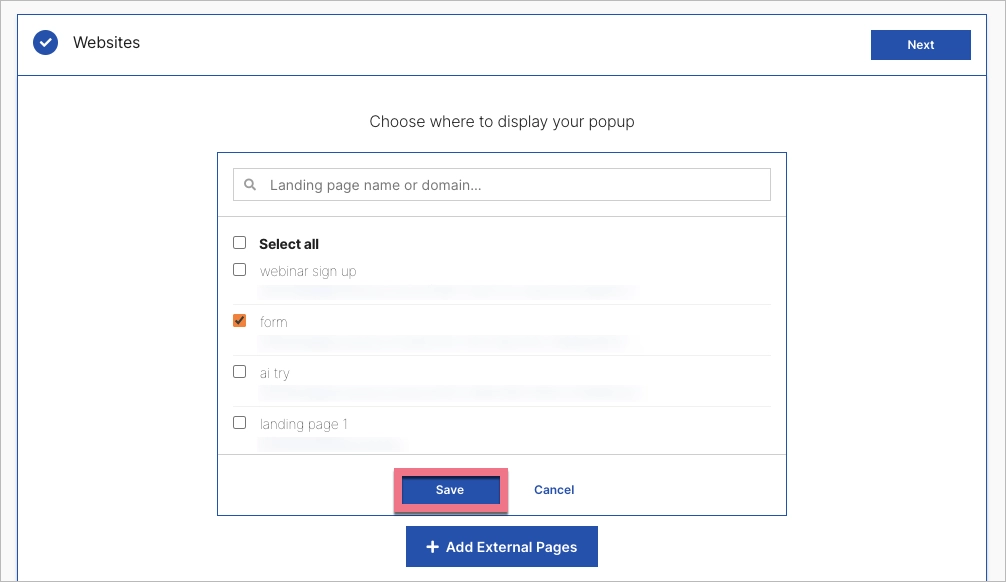The image size is (1006, 582).
Task: Check the ai try checkbox
Action: (239, 372)
